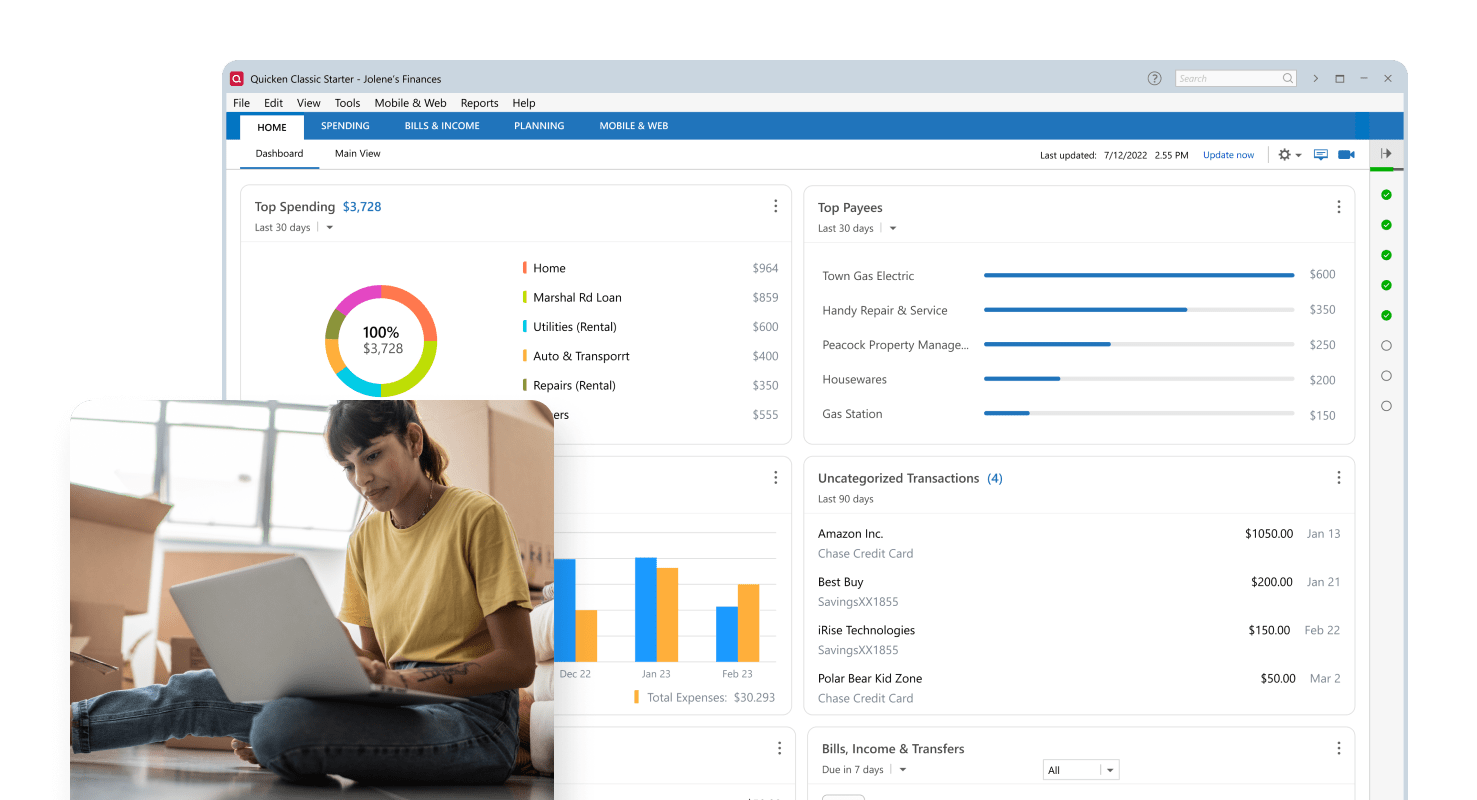This screenshot has height=800, width=1477.
Task: Open the Top Spending card options menu
Action: click(x=776, y=206)
